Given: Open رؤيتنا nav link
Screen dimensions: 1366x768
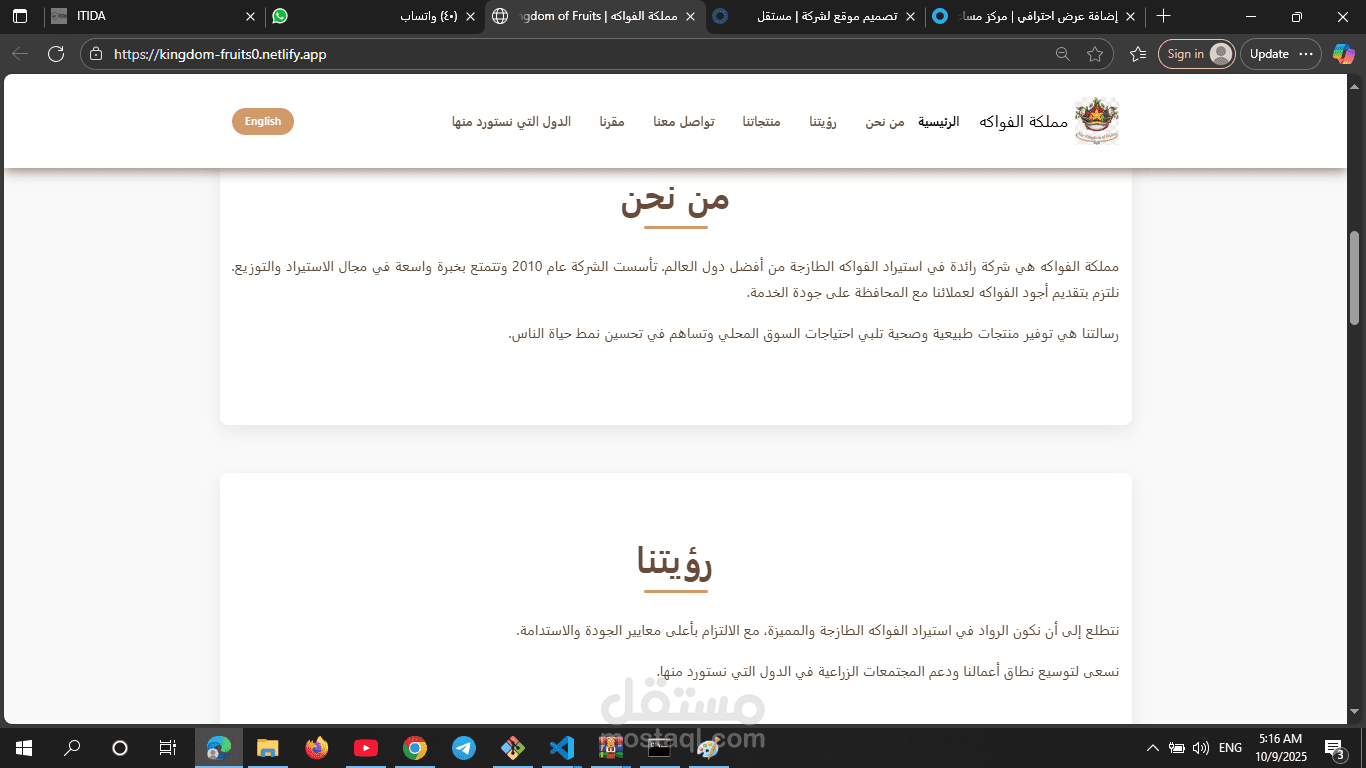Looking at the screenshot, I should click(x=823, y=122).
